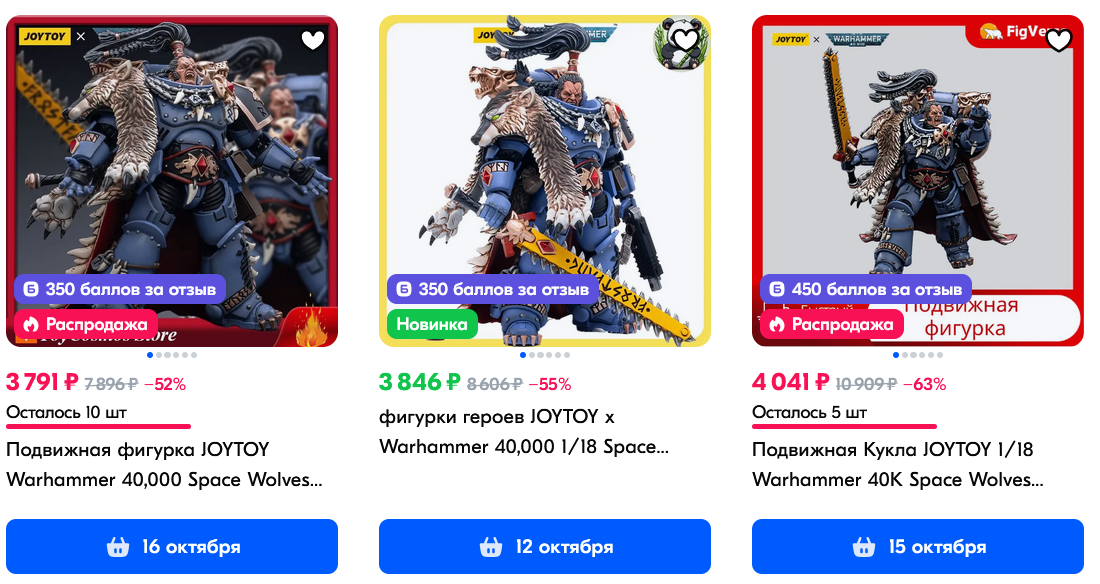Select last image dot under middle product

point(567,355)
